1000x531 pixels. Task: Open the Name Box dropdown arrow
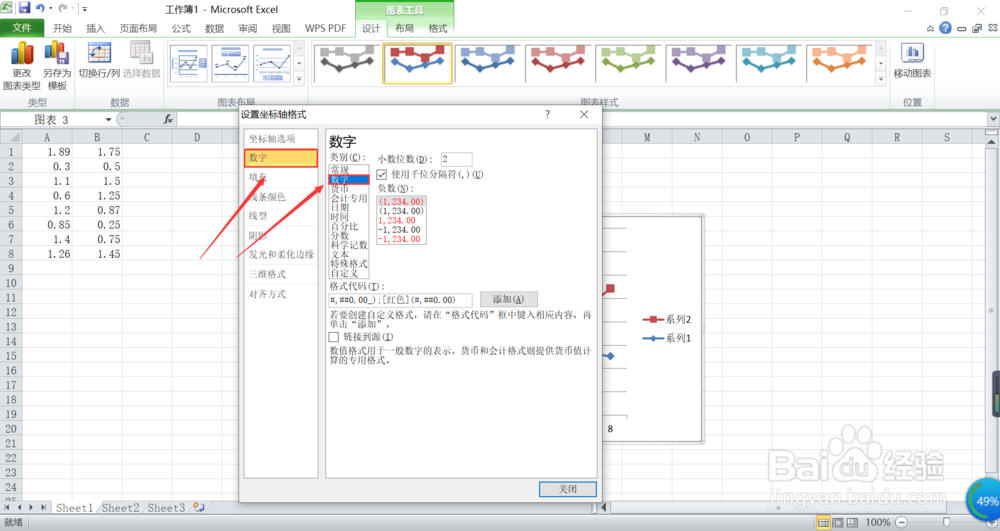(x=108, y=119)
